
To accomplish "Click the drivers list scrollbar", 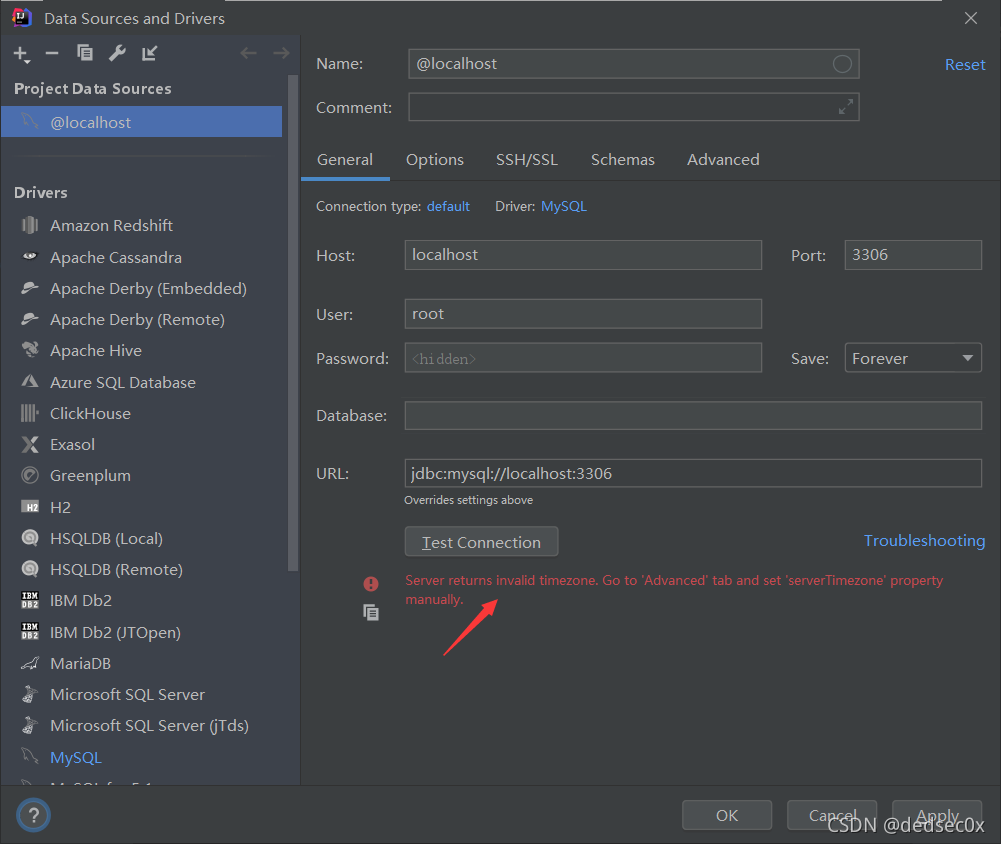I will pyautogui.click(x=293, y=322).
